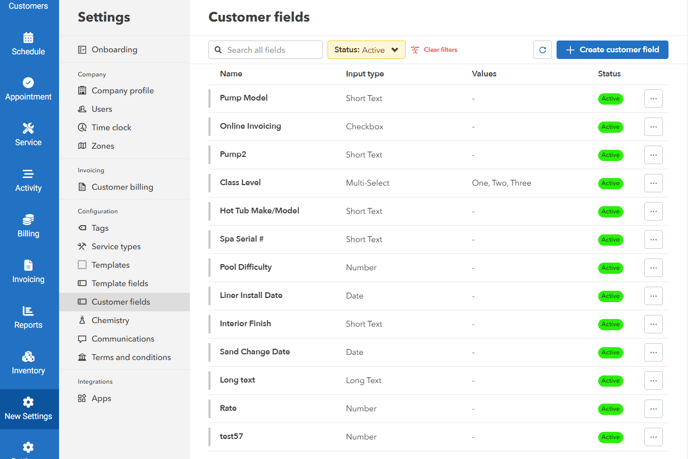Go to the Appointment section icon
Viewport: 688px width, 459px height.
(28, 83)
